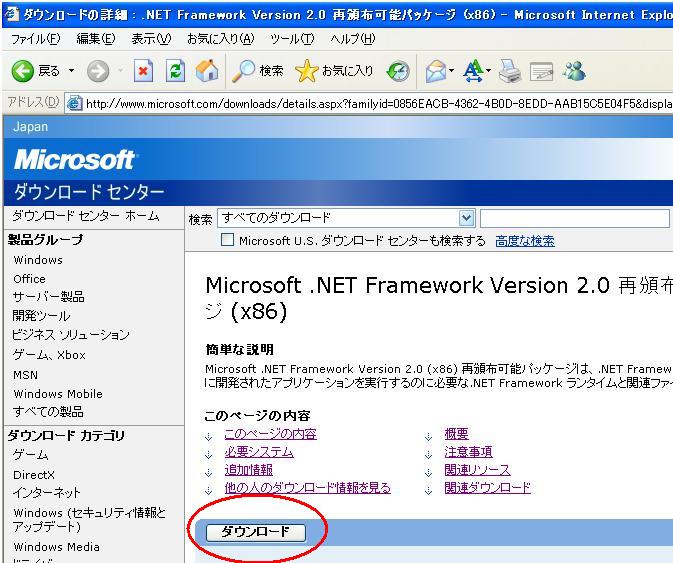Open the お気に入り(A) menu
The image size is (673, 563).
[x=221, y=39]
